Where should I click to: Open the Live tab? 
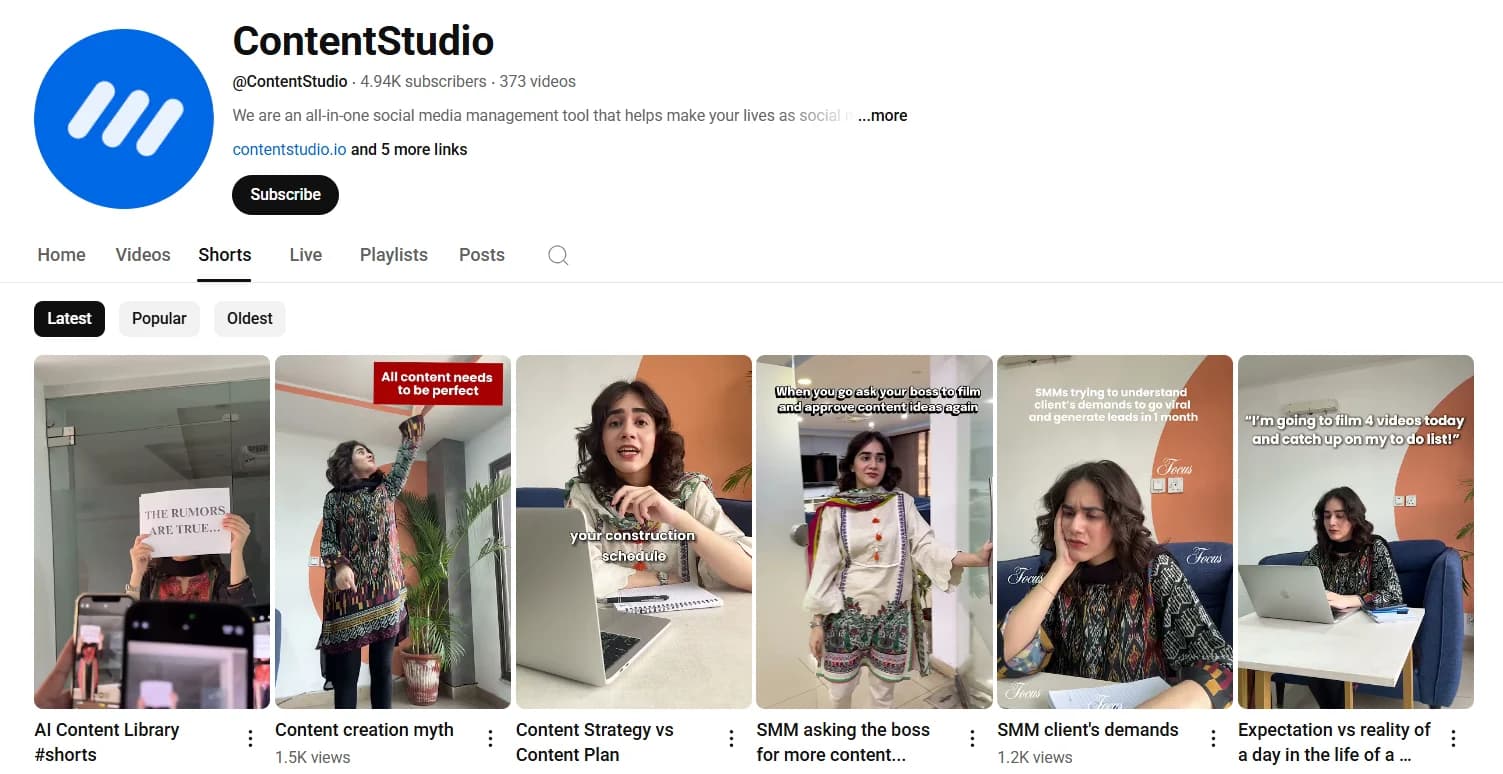[x=305, y=255]
